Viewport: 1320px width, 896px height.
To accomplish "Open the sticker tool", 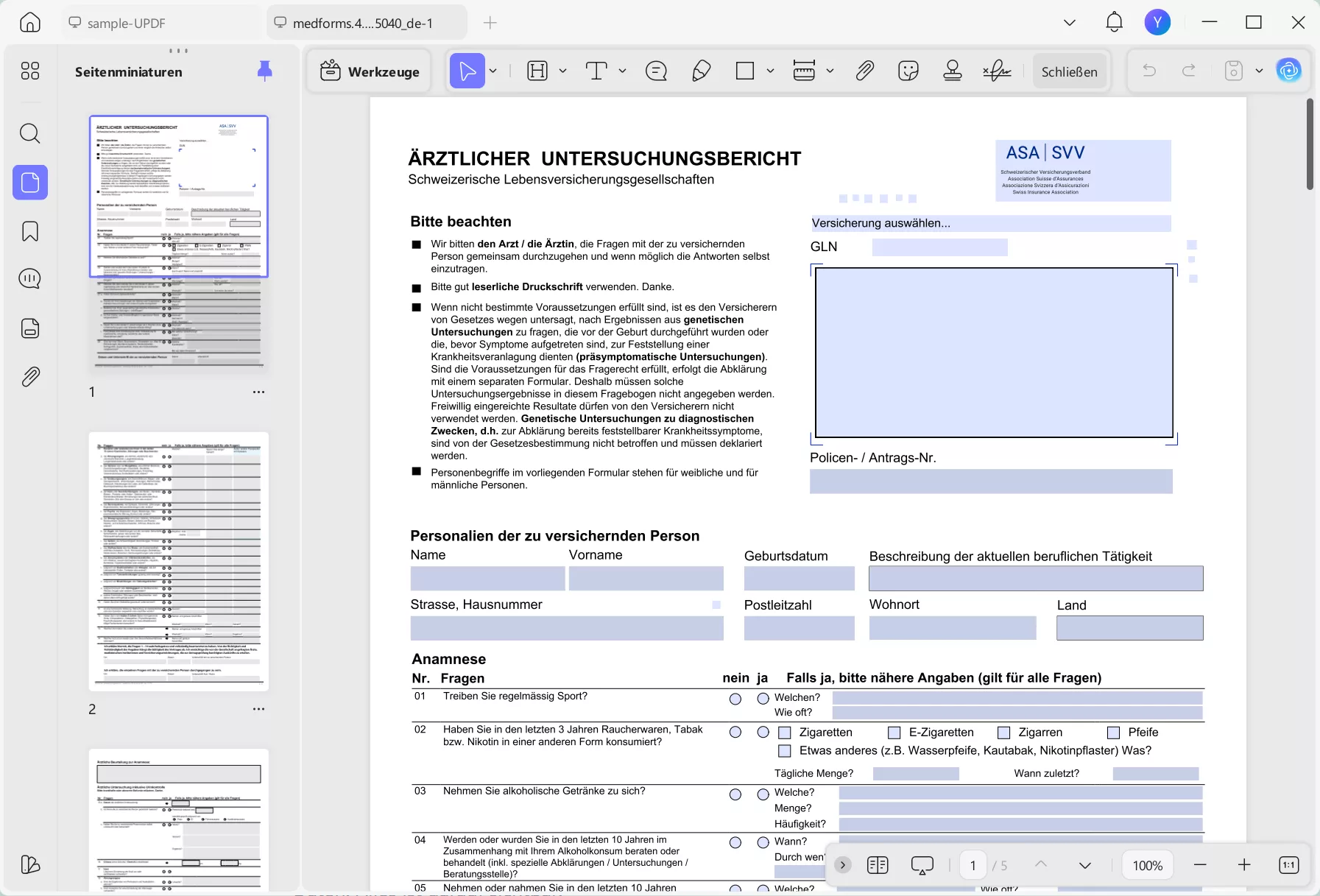I will click(x=908, y=71).
